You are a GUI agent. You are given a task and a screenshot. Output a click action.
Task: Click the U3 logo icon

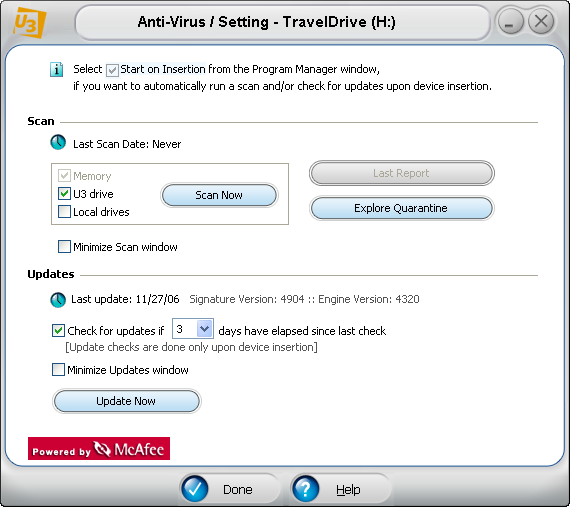pyautogui.click(x=30, y=23)
